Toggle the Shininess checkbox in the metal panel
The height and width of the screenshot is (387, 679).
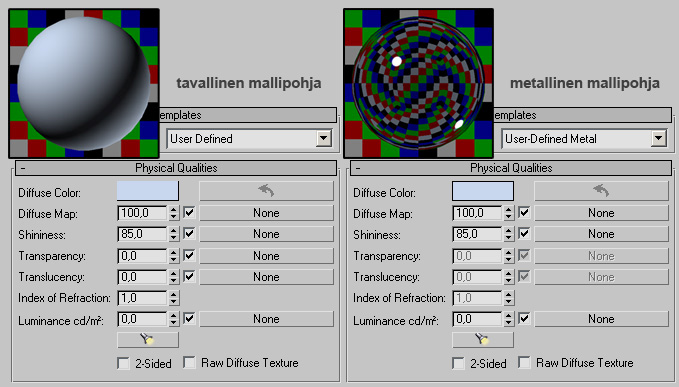[x=524, y=234]
